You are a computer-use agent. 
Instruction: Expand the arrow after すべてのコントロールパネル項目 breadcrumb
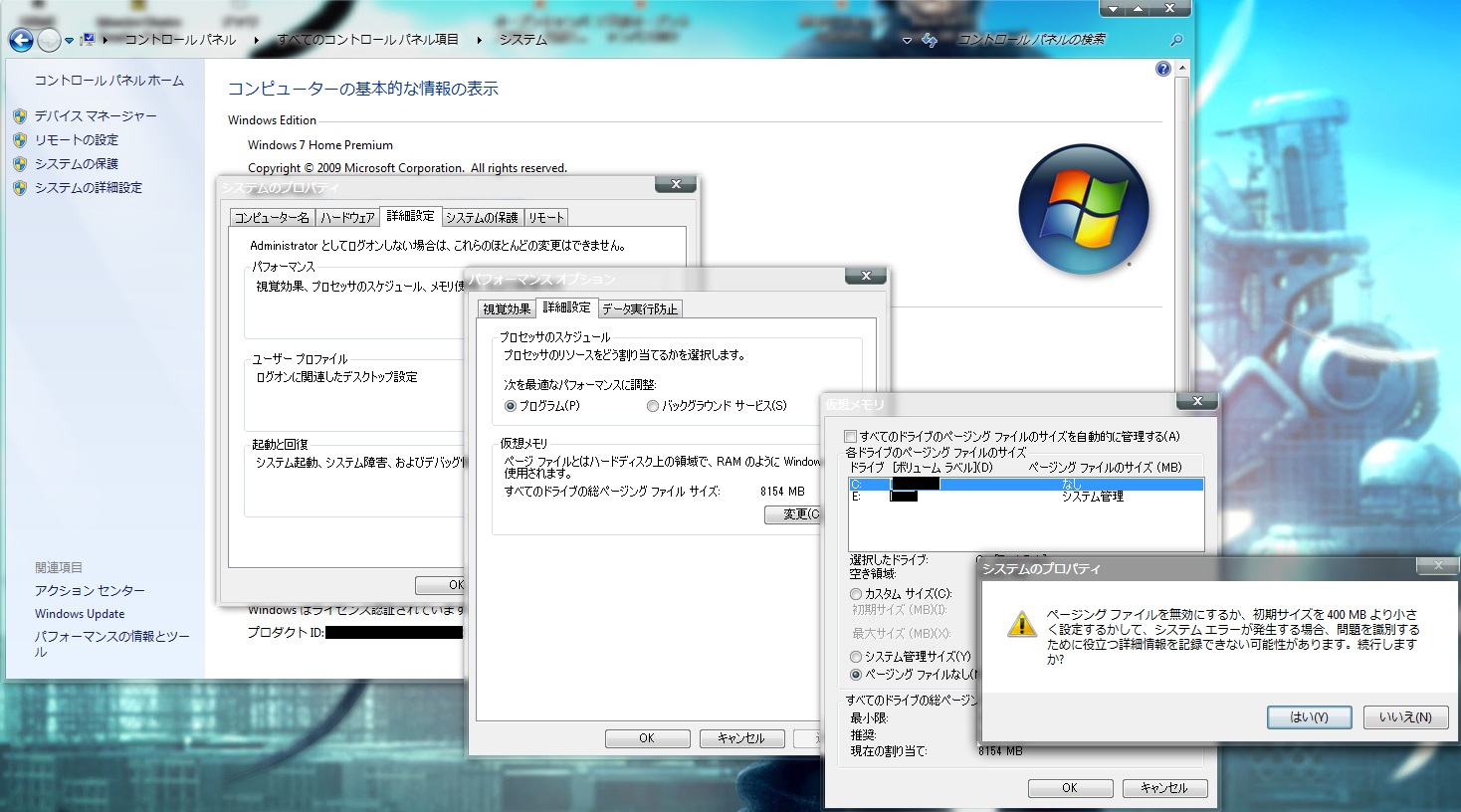(479, 40)
